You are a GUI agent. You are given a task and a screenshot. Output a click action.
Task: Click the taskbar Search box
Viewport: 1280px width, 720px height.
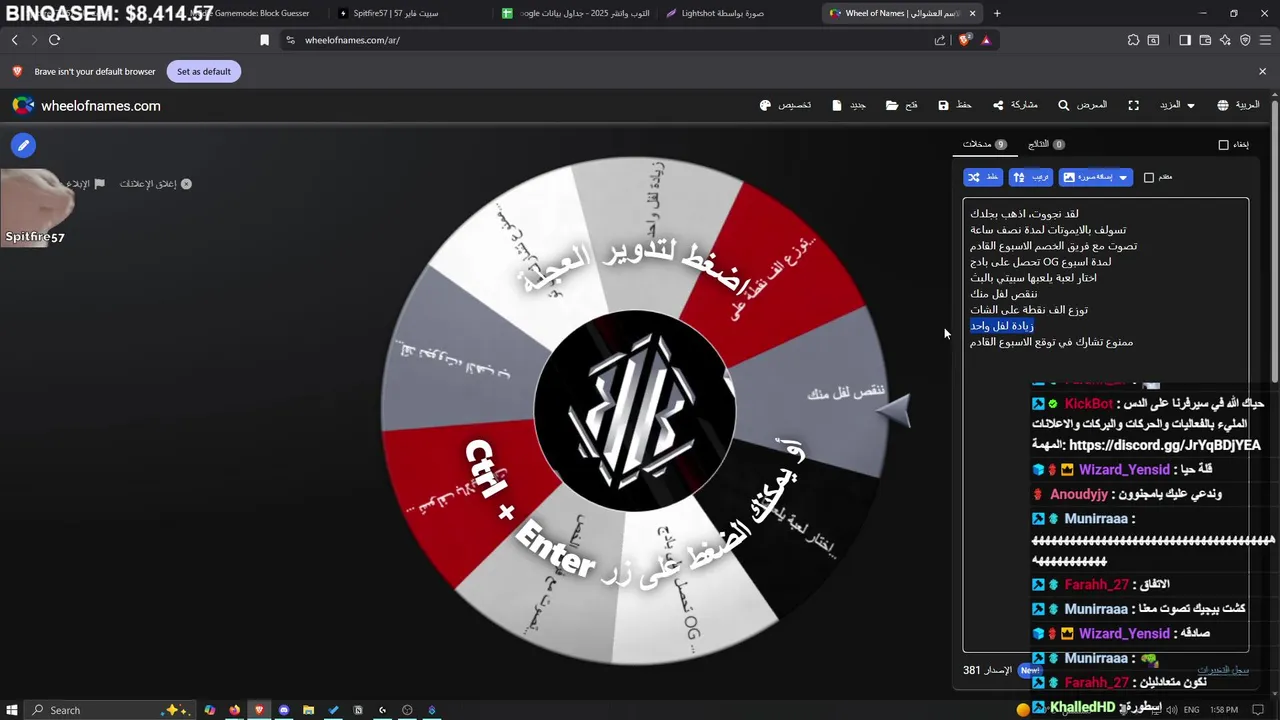tap(110, 710)
